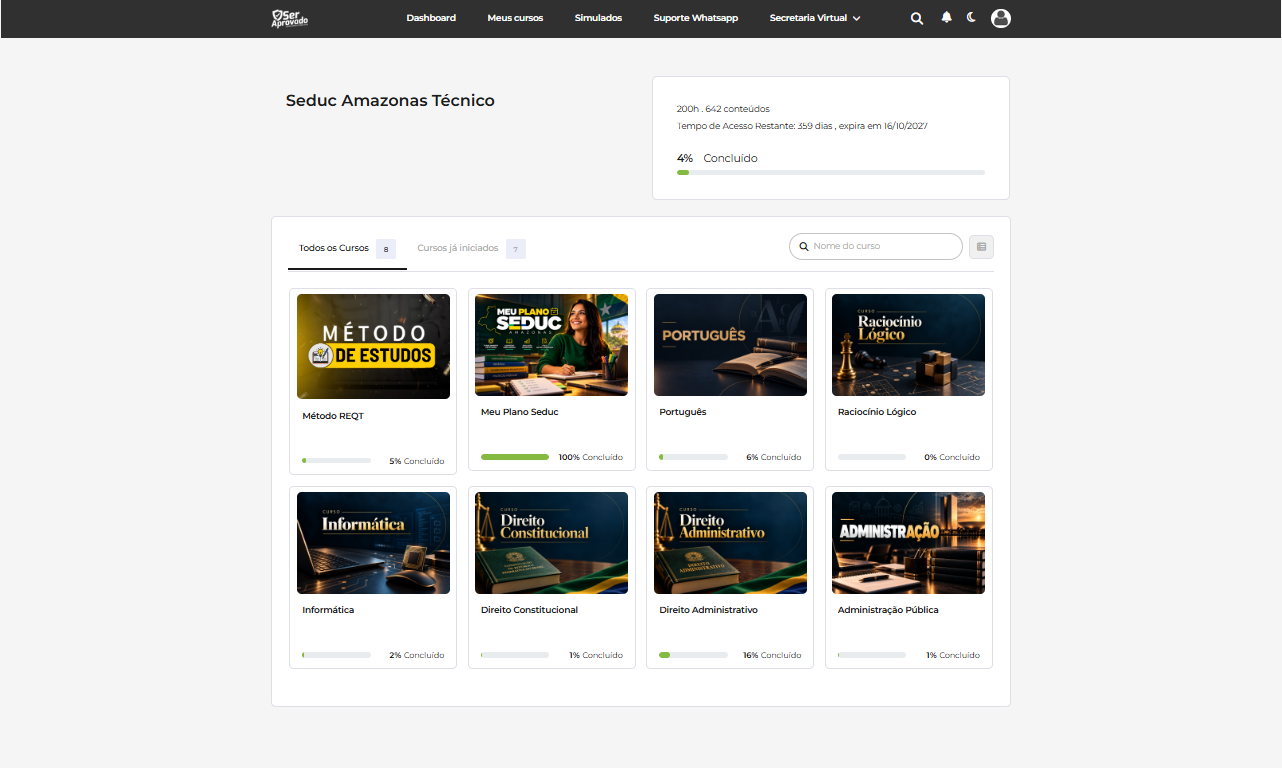Viewport: 1282px width, 768px height.
Task: Click the Administração Pública course title
Action: 888,610
